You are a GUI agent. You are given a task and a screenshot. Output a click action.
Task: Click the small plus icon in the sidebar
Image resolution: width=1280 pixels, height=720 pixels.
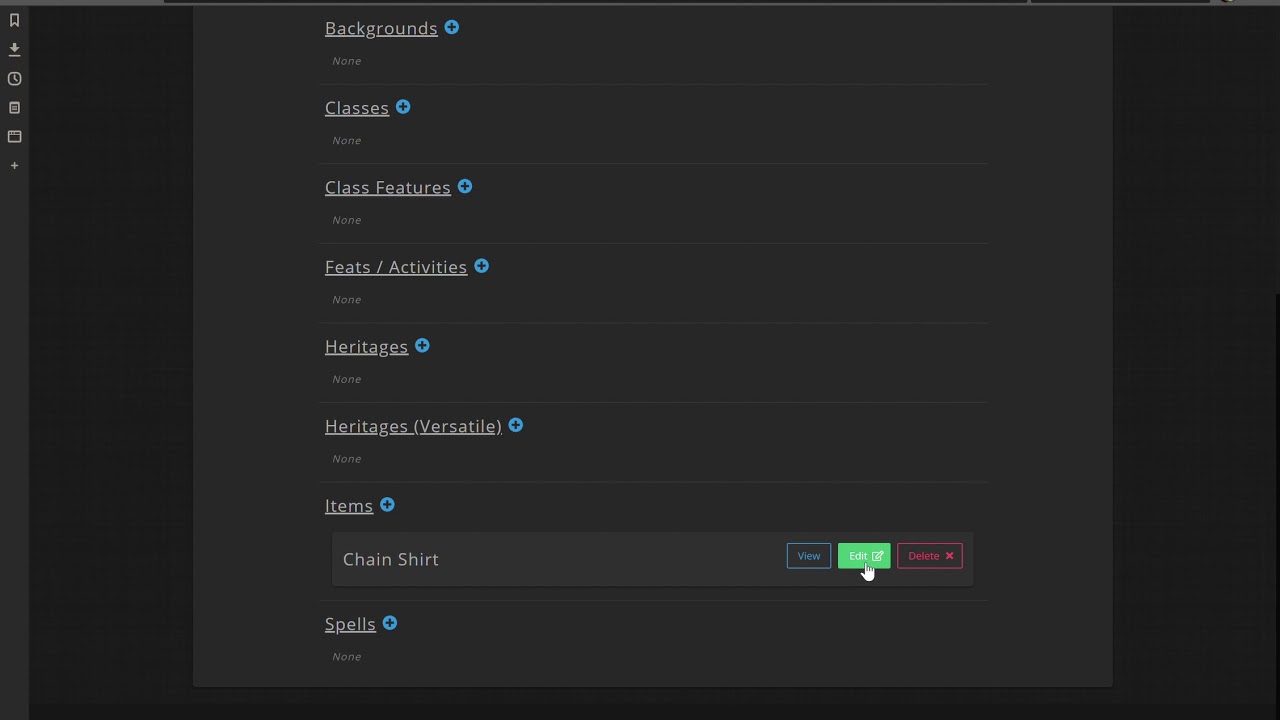click(14, 165)
